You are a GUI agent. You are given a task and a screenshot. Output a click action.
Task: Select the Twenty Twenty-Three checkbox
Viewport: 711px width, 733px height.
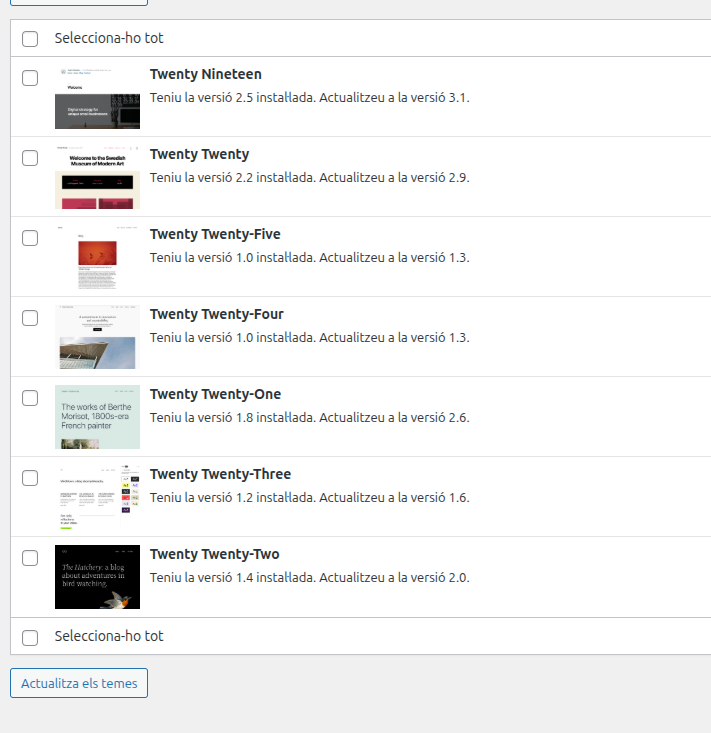[30, 478]
